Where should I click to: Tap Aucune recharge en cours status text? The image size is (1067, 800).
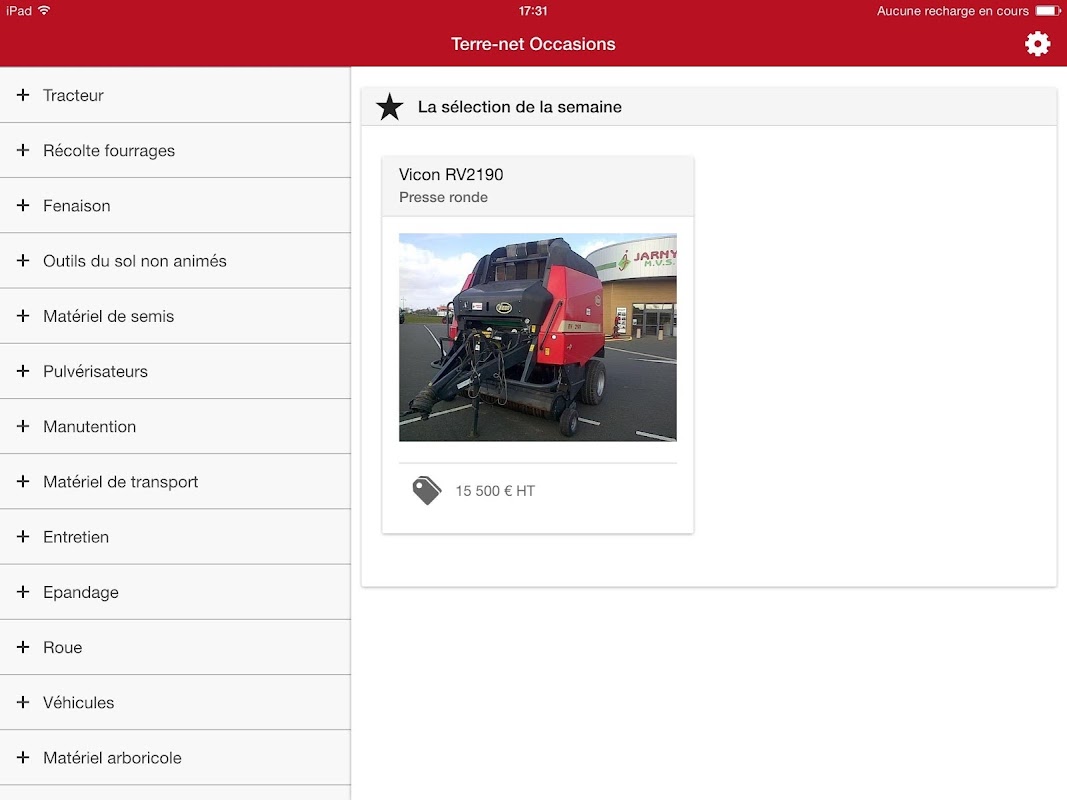953,11
